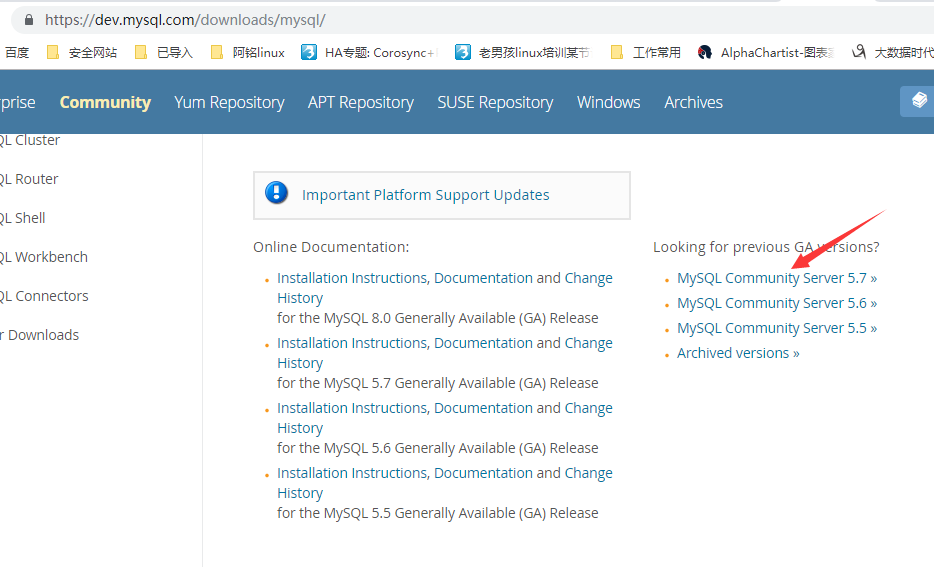
Task: Click the padlock icon in address bar
Action: [27, 20]
